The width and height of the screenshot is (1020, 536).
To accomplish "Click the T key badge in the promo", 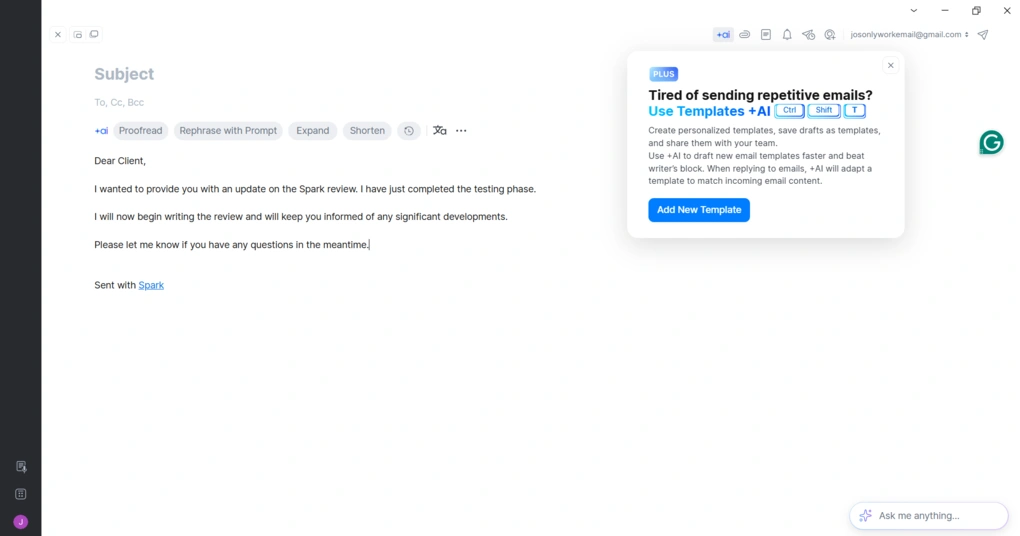I will pyautogui.click(x=855, y=111).
